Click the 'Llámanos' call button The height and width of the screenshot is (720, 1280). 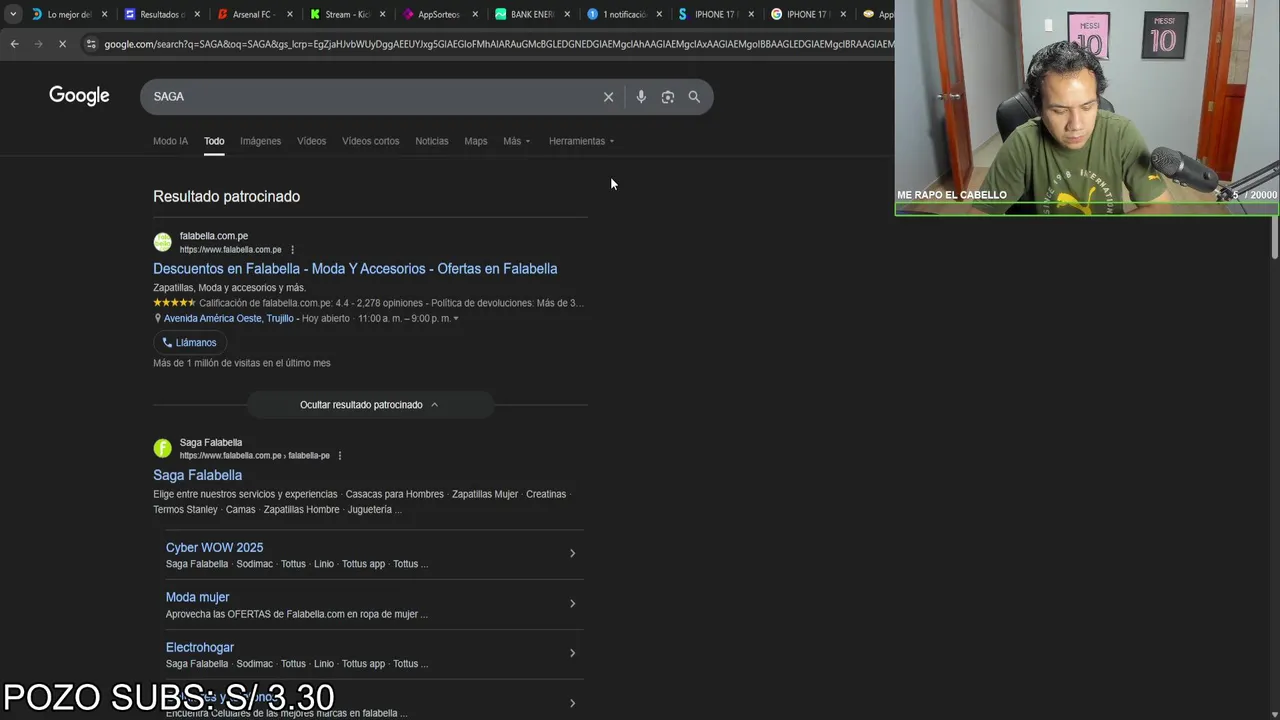pyautogui.click(x=189, y=342)
